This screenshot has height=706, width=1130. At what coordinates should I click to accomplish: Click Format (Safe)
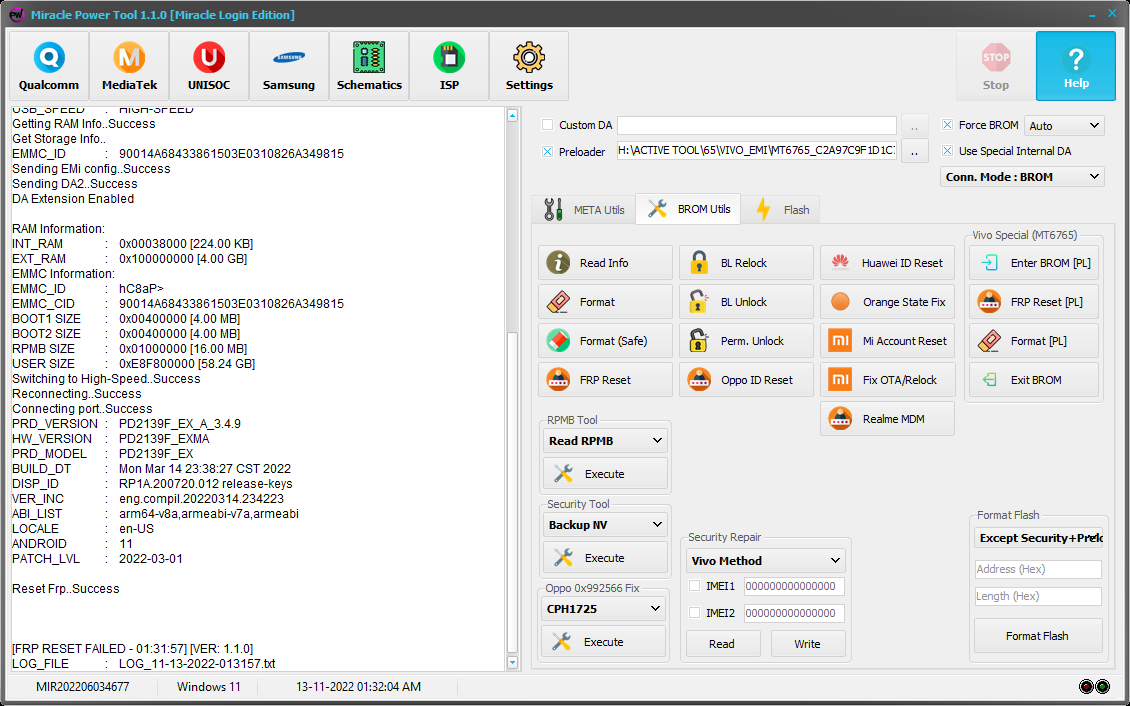[x=605, y=341]
